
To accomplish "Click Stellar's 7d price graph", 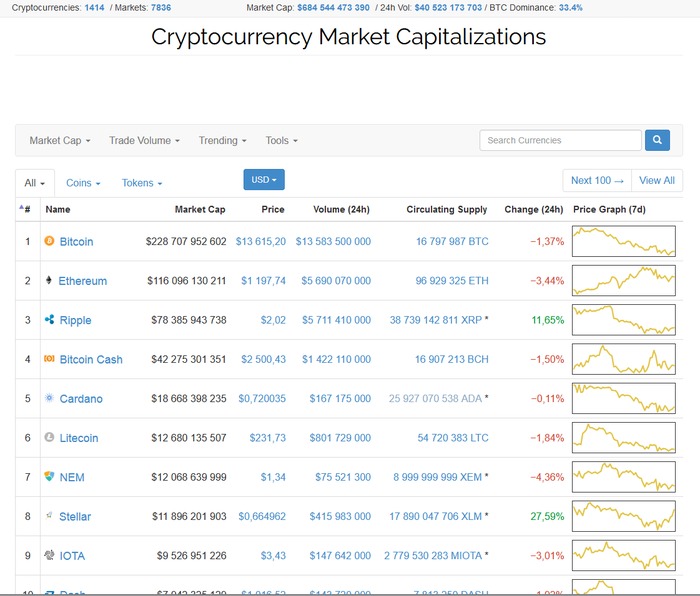I will click(624, 516).
